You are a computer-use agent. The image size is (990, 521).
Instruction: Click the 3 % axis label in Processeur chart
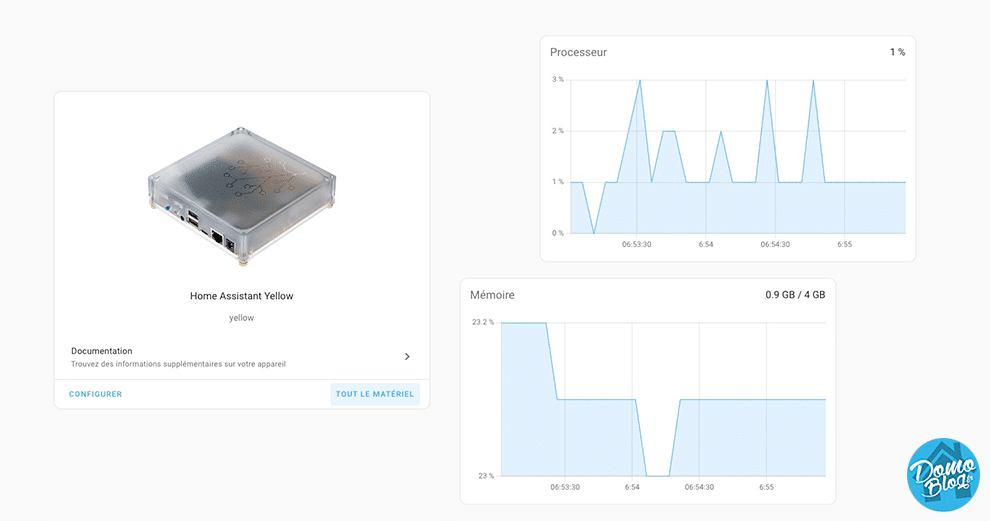tap(558, 80)
